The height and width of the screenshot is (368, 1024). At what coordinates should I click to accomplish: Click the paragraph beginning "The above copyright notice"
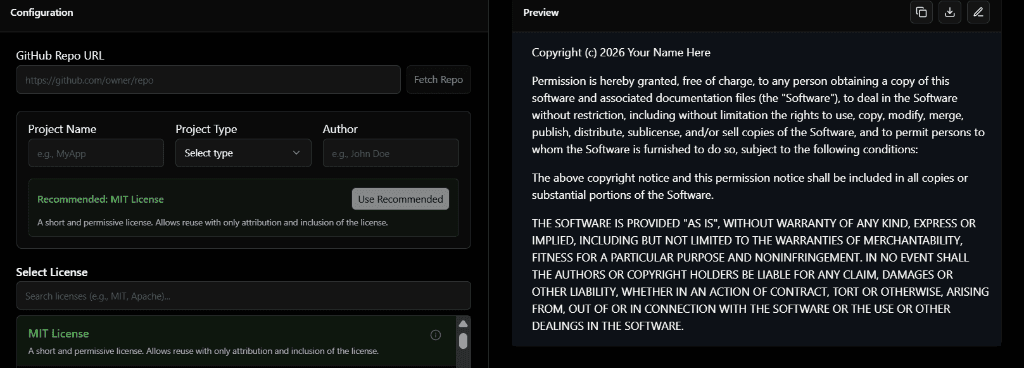point(750,186)
